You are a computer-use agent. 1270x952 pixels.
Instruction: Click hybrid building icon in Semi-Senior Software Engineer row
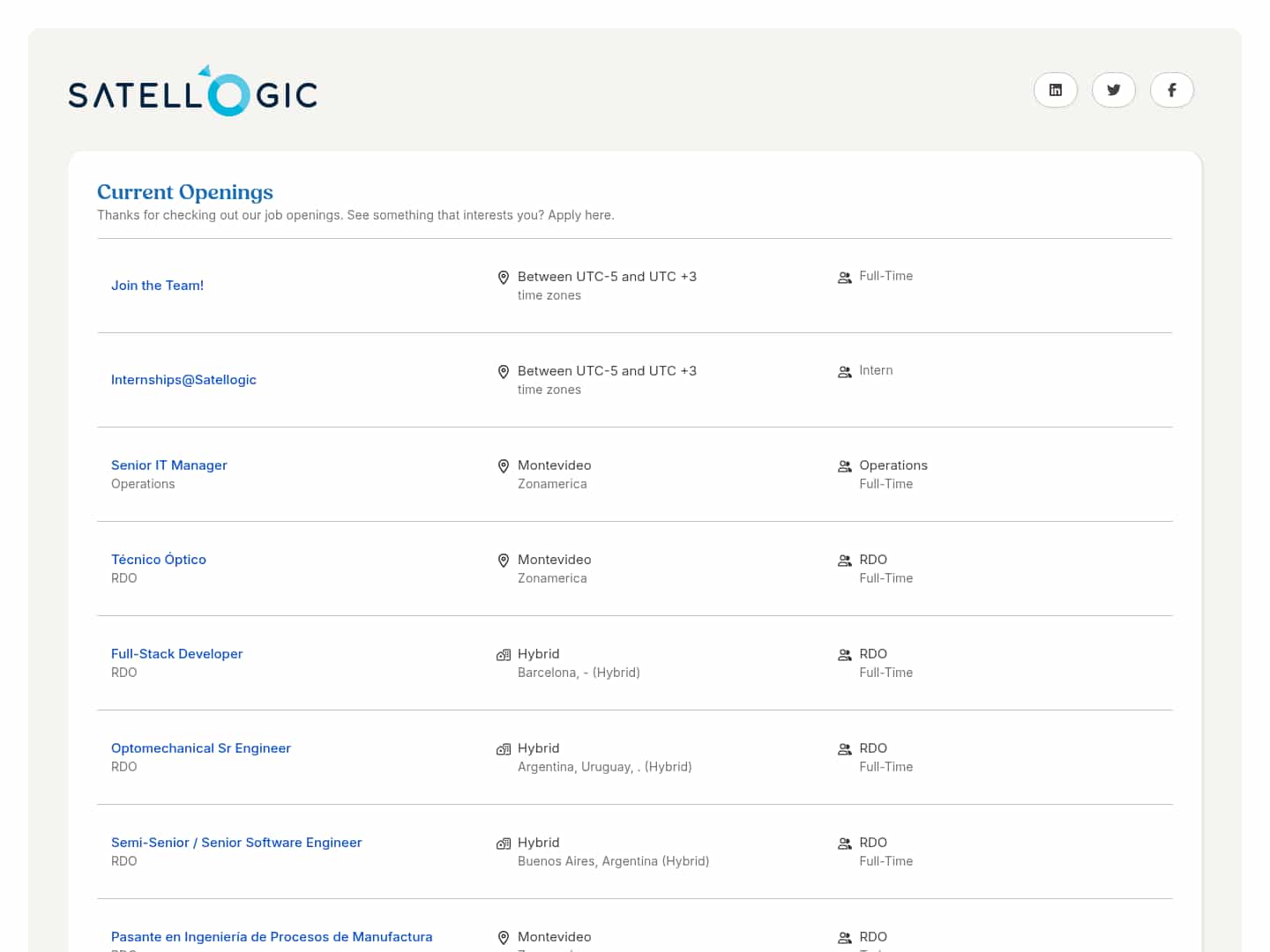click(504, 844)
